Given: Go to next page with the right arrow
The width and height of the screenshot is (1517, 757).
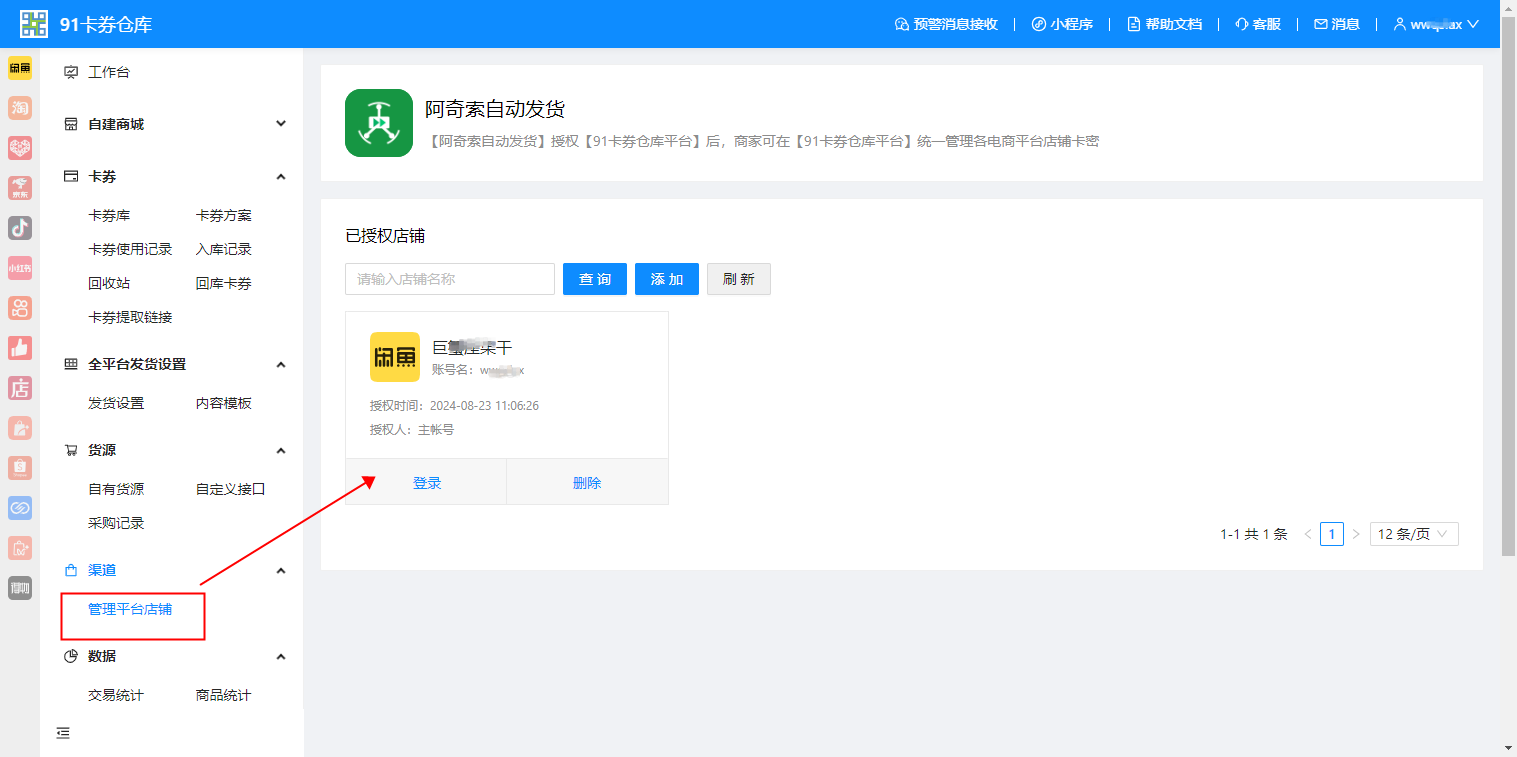Looking at the screenshot, I should coord(1356,534).
